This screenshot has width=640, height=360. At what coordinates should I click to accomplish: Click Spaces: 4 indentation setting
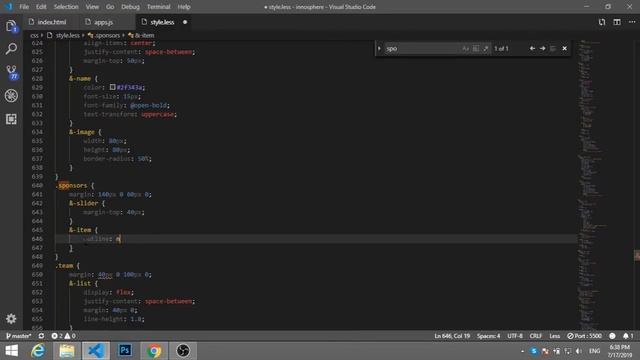click(x=488, y=336)
